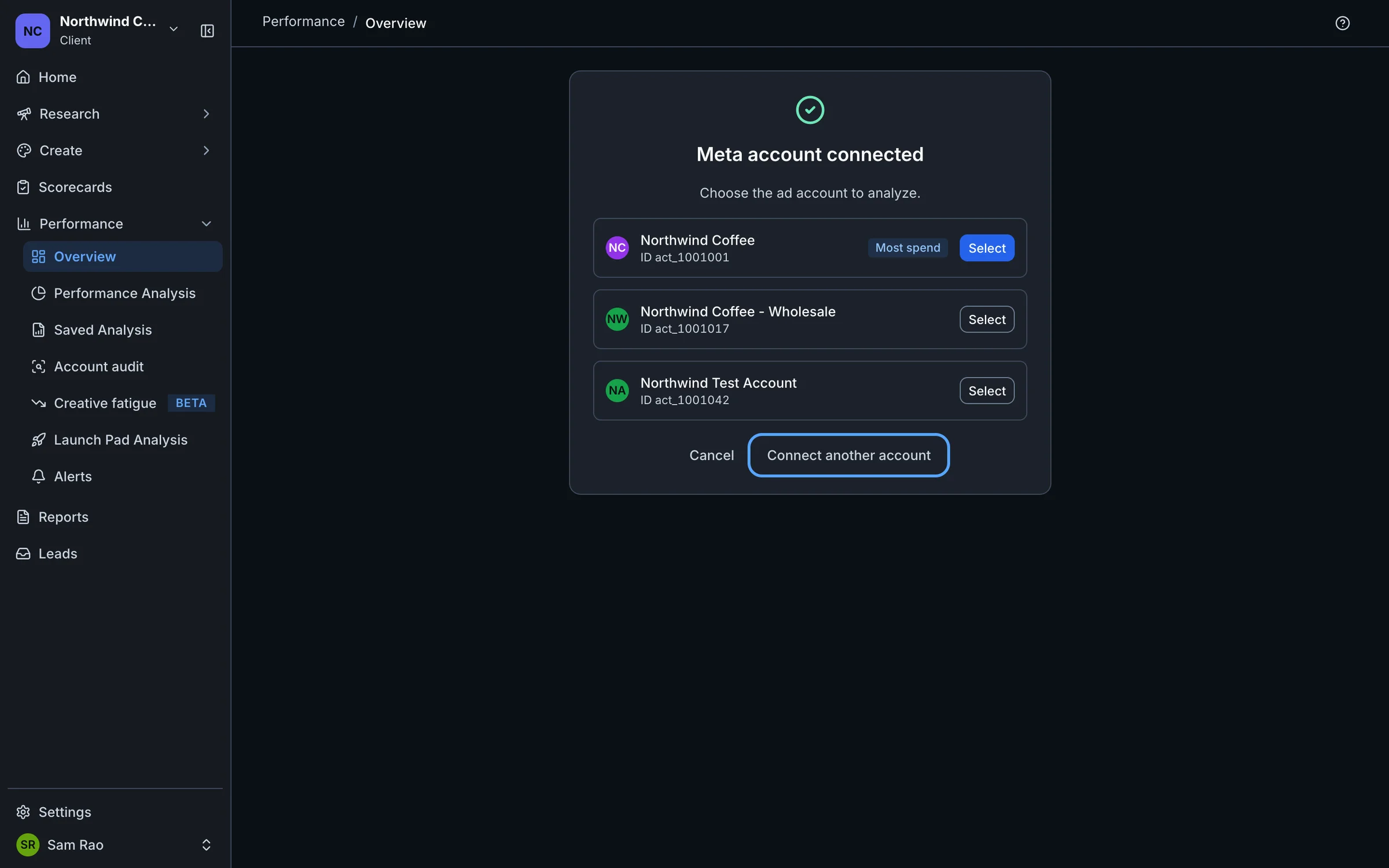
Task: Click the NC workspace avatar
Action: (x=32, y=31)
